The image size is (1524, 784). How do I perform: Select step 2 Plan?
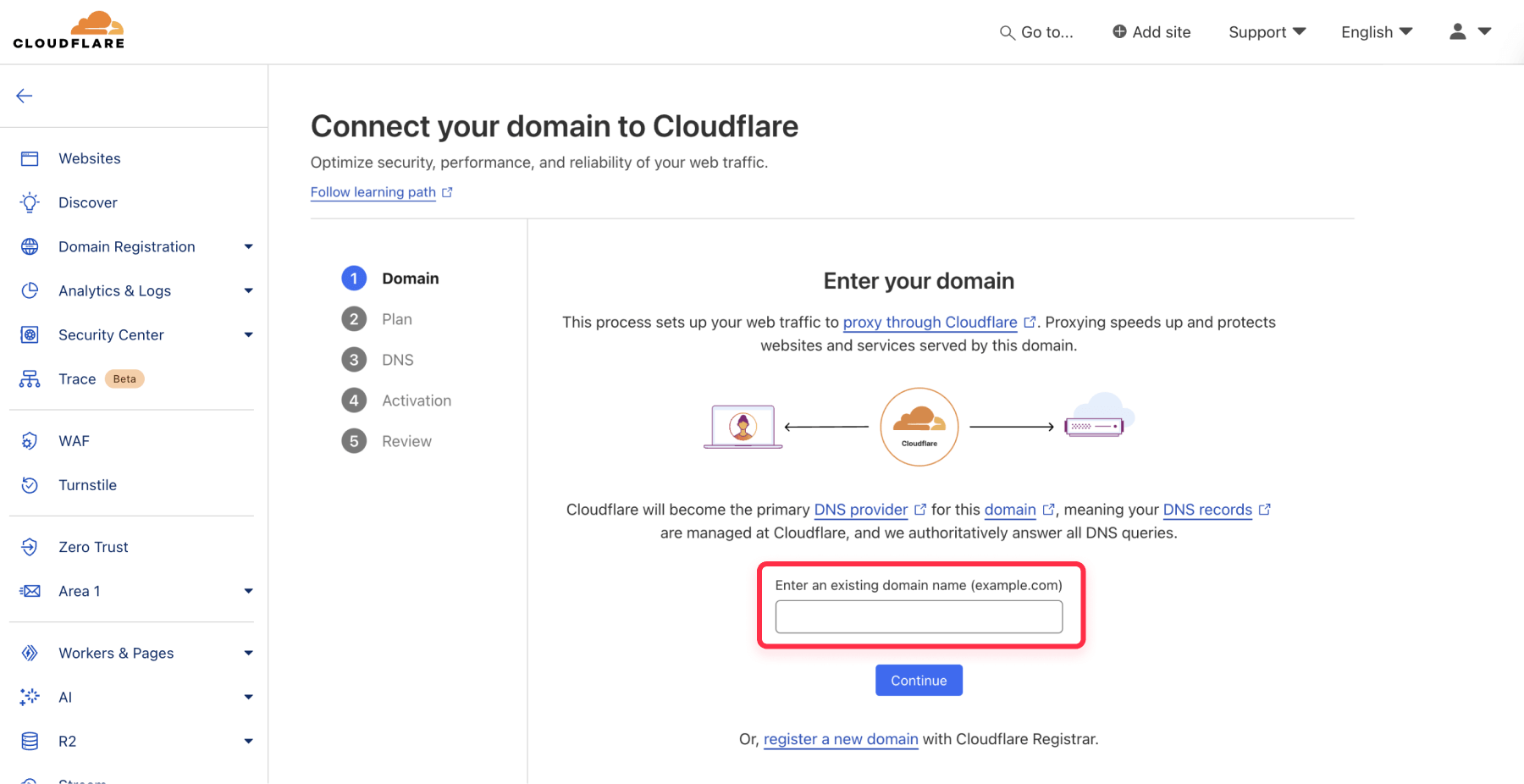click(x=377, y=319)
